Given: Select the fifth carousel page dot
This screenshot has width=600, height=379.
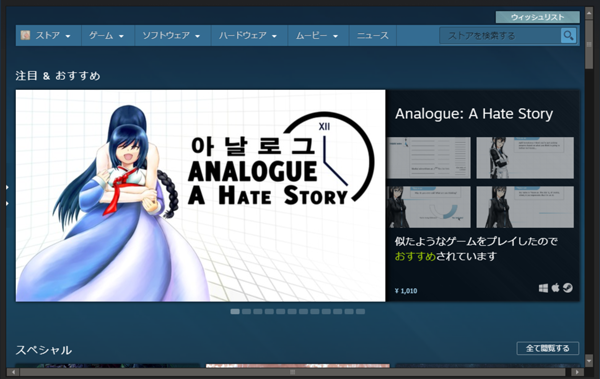Looking at the screenshot, I should tap(280, 312).
